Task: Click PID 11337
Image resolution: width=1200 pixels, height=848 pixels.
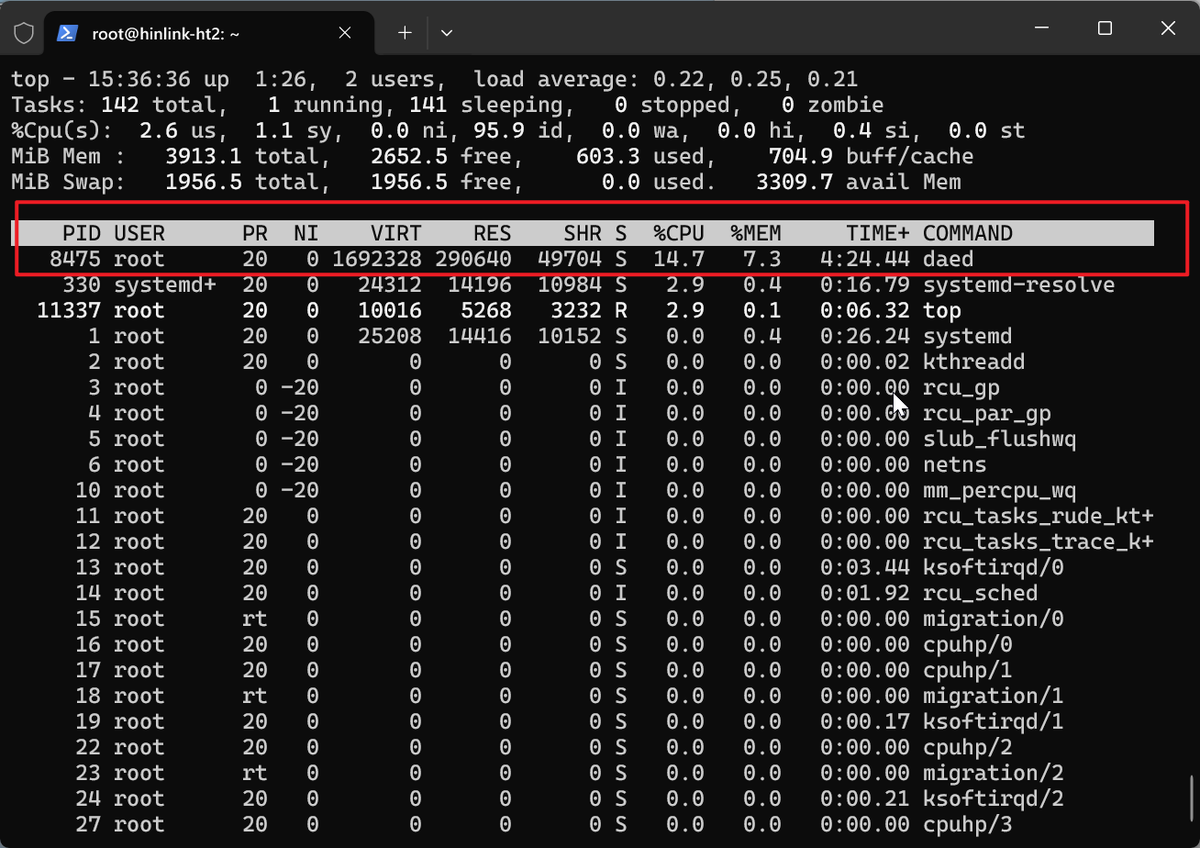Action: pos(68,311)
